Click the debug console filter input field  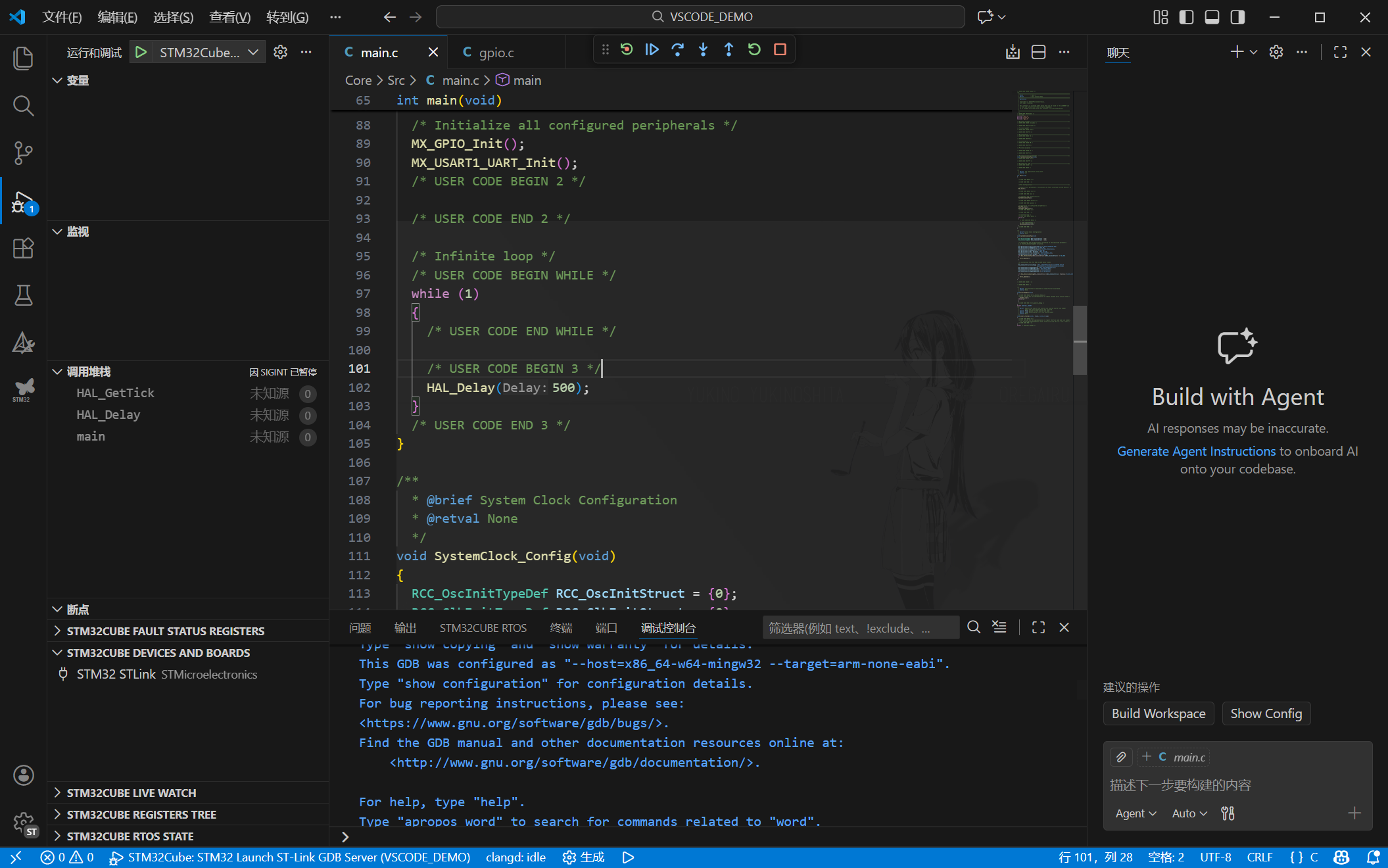click(x=860, y=629)
